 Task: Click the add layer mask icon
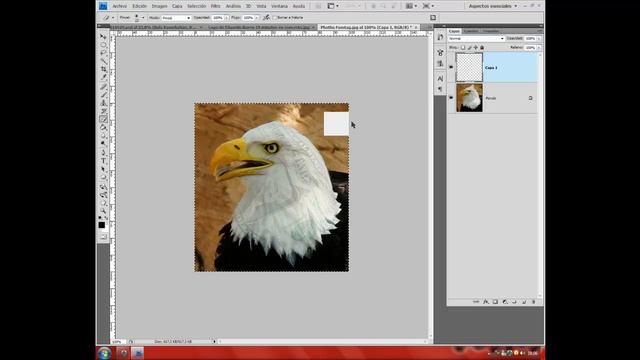tap(495, 302)
